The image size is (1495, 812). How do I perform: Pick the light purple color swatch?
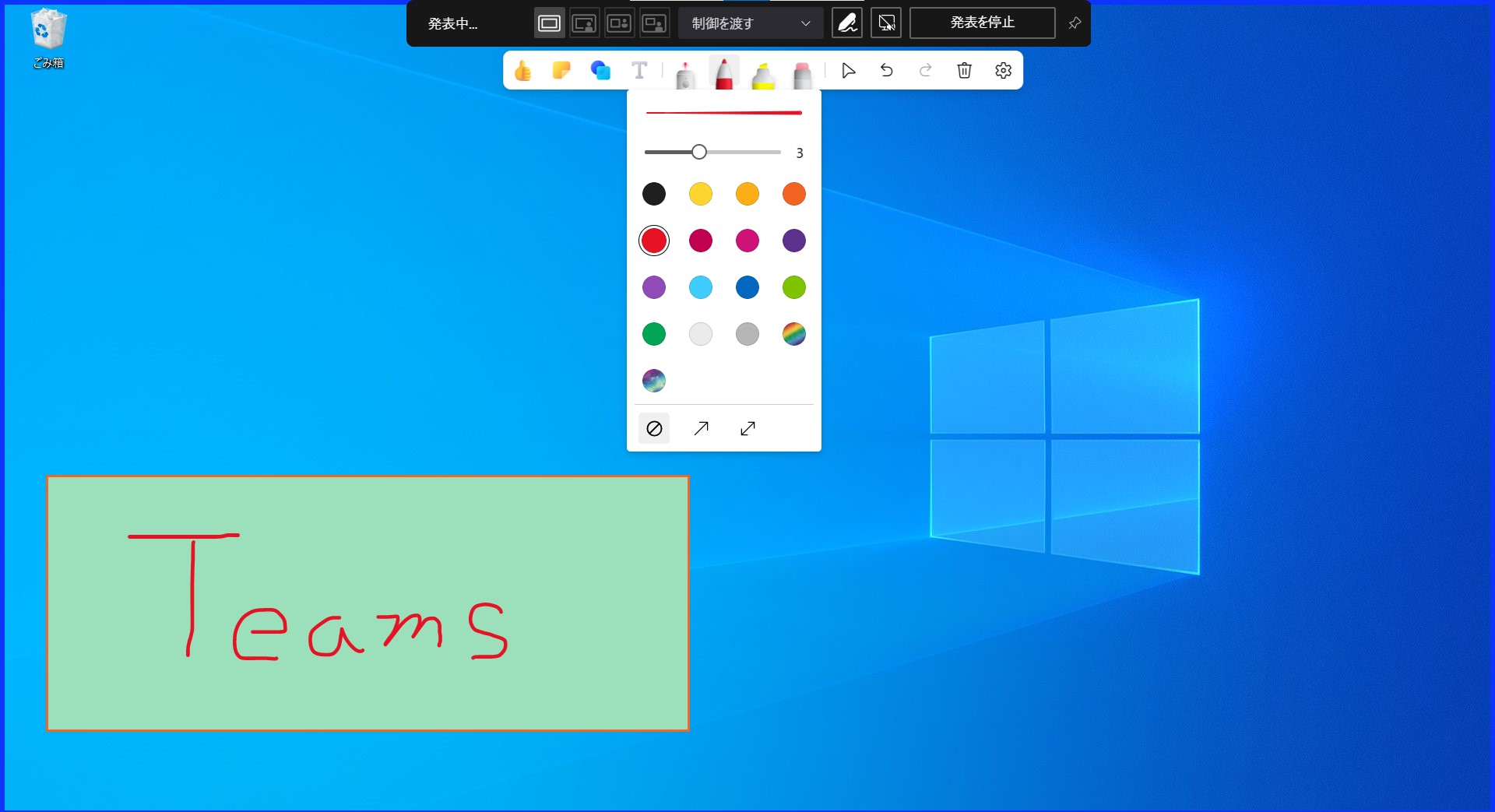pos(654,287)
